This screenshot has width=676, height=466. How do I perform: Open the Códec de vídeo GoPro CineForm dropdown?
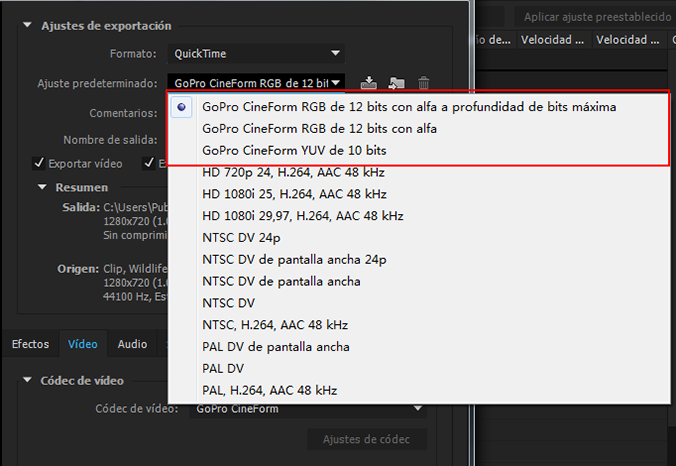click(x=308, y=408)
